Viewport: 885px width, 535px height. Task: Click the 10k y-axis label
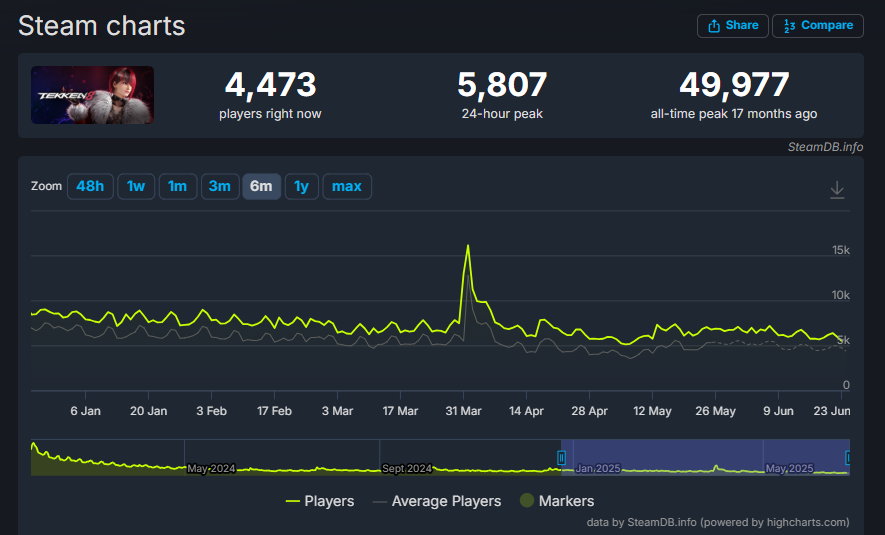coord(840,295)
